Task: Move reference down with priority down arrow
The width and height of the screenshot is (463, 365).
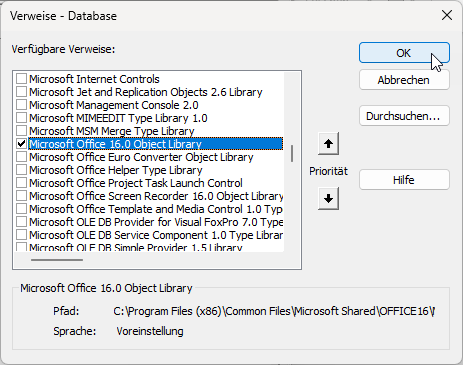Action: pyautogui.click(x=328, y=199)
